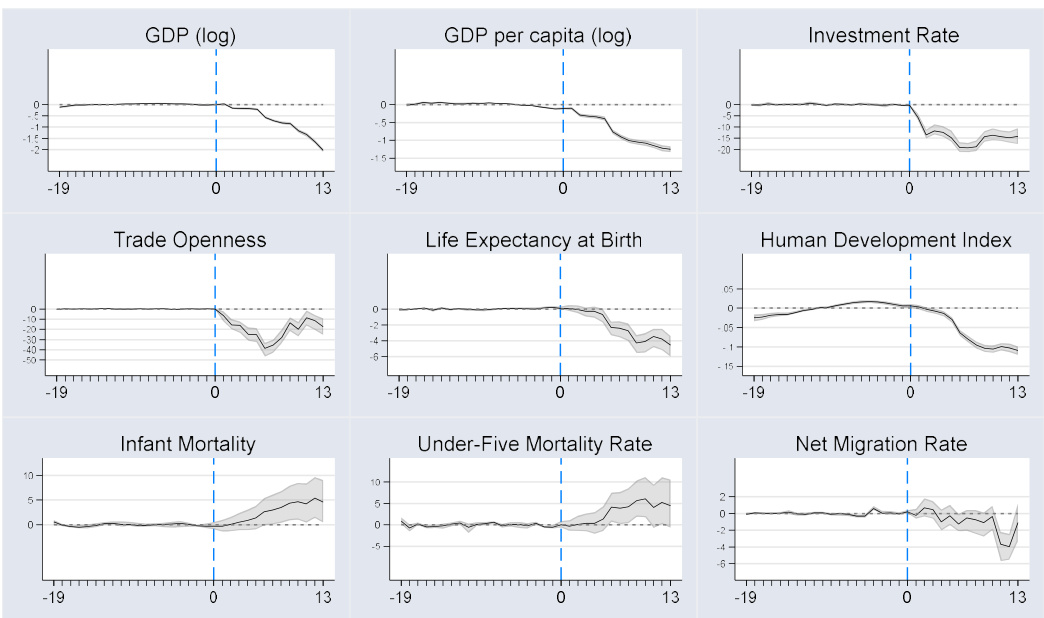
Task: Click the '-19' x-axis label under GDP (log)
Action: coord(59,190)
